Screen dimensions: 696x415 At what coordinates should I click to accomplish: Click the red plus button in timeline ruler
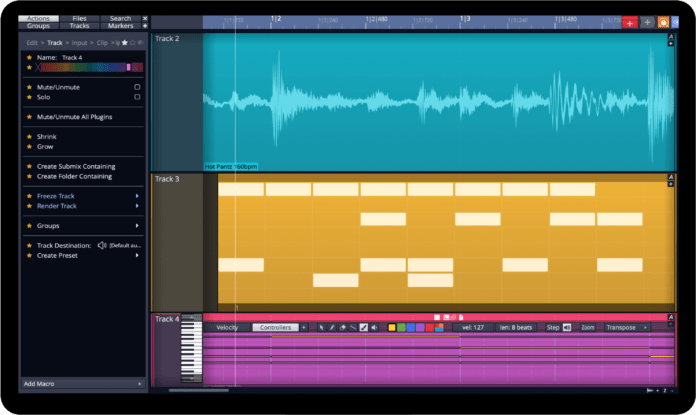[x=629, y=21]
